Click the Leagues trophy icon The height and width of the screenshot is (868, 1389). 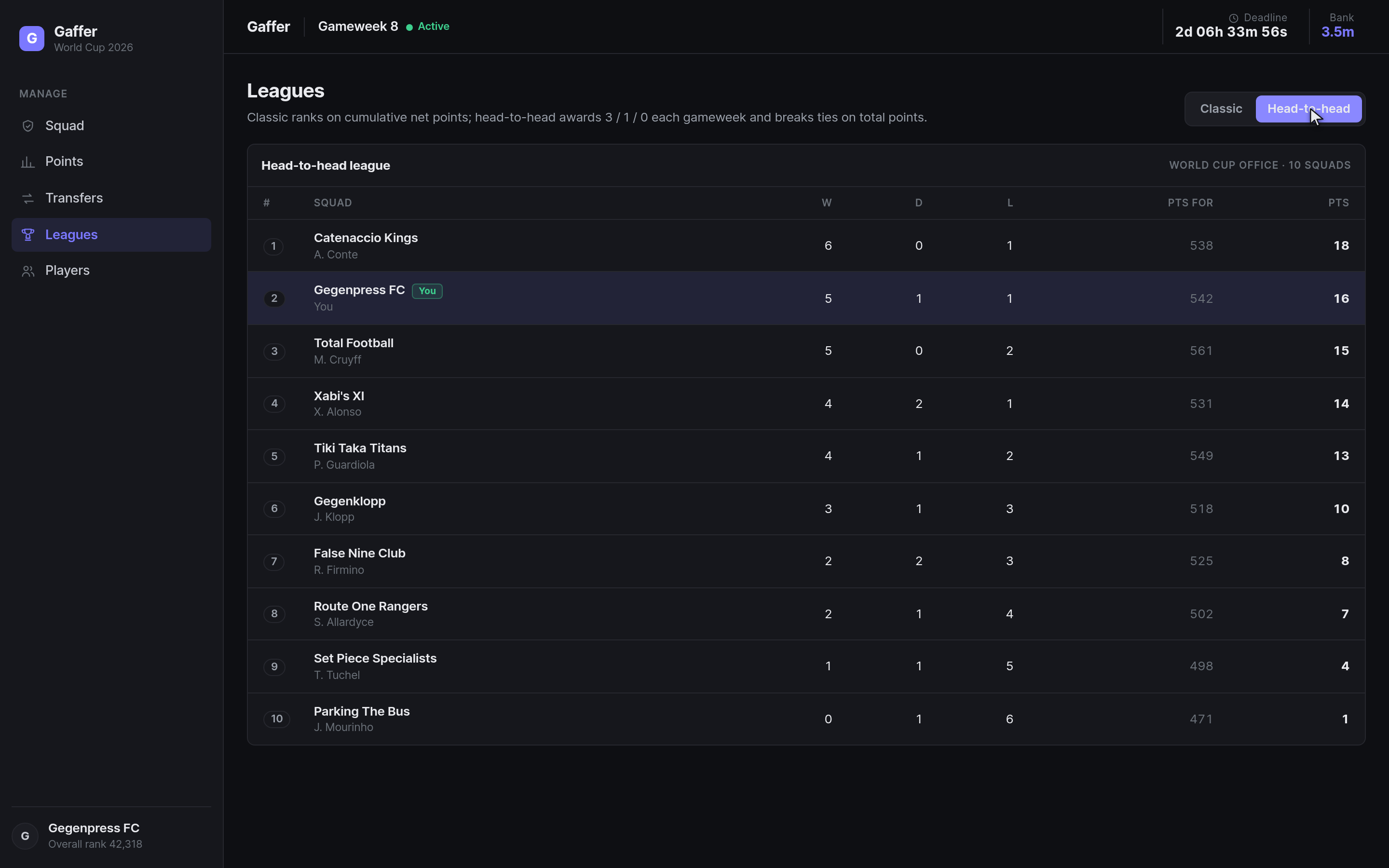27,235
